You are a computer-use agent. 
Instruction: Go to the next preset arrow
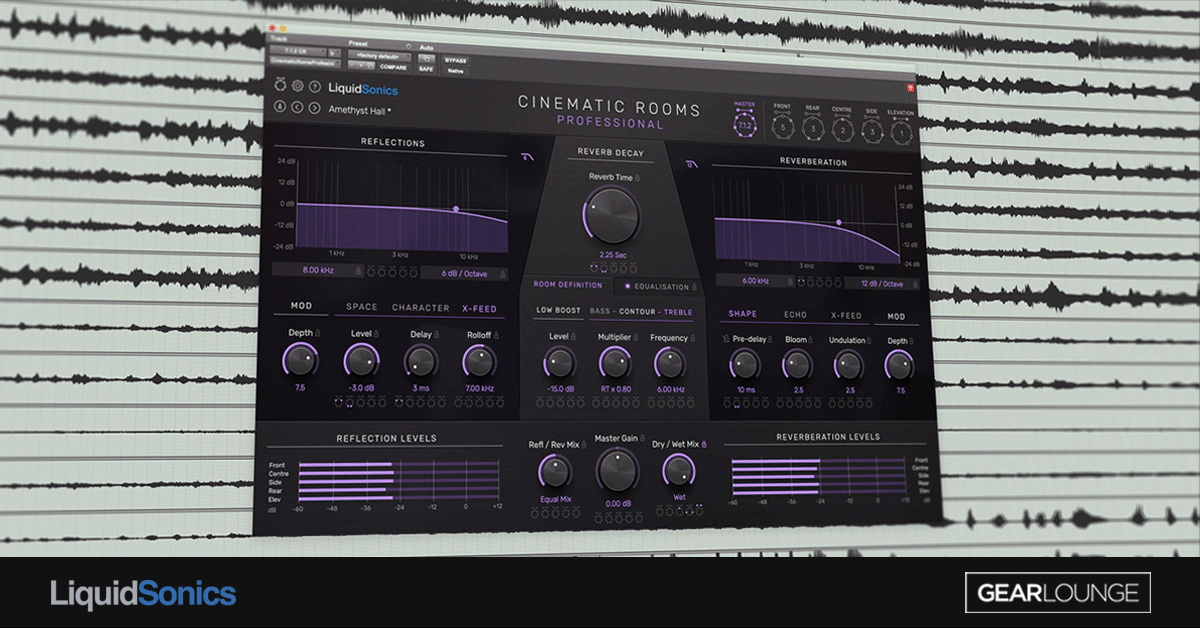(314, 108)
